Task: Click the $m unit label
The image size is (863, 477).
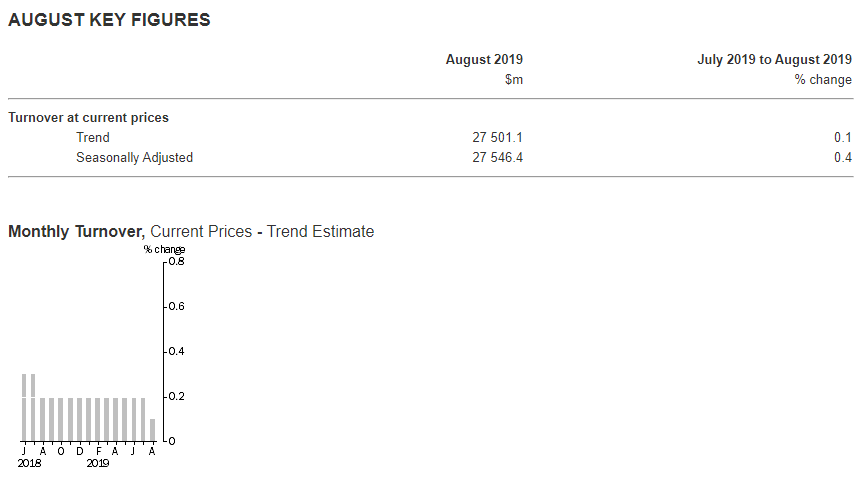Action: click(x=514, y=80)
